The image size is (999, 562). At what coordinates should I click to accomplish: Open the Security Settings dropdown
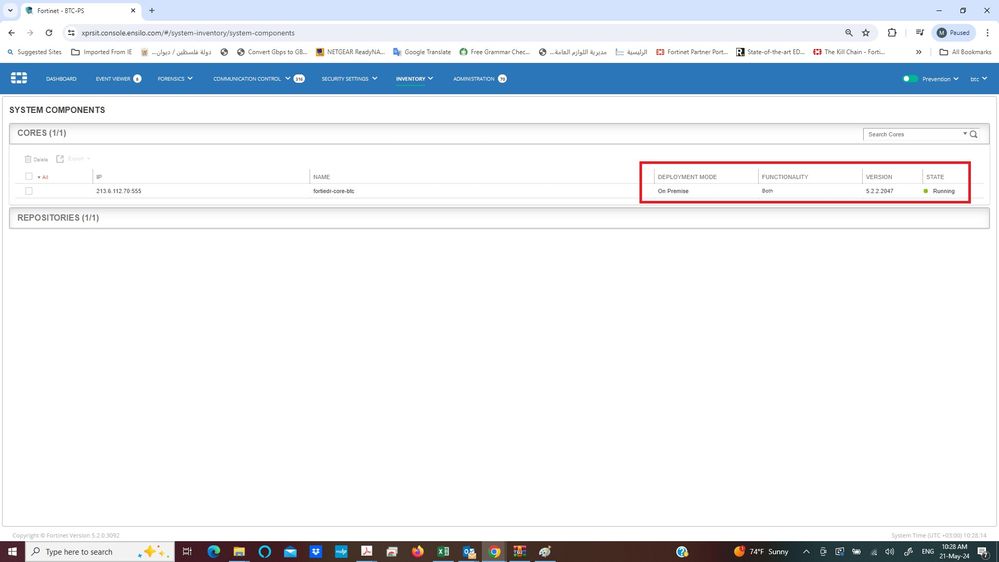[349, 78]
